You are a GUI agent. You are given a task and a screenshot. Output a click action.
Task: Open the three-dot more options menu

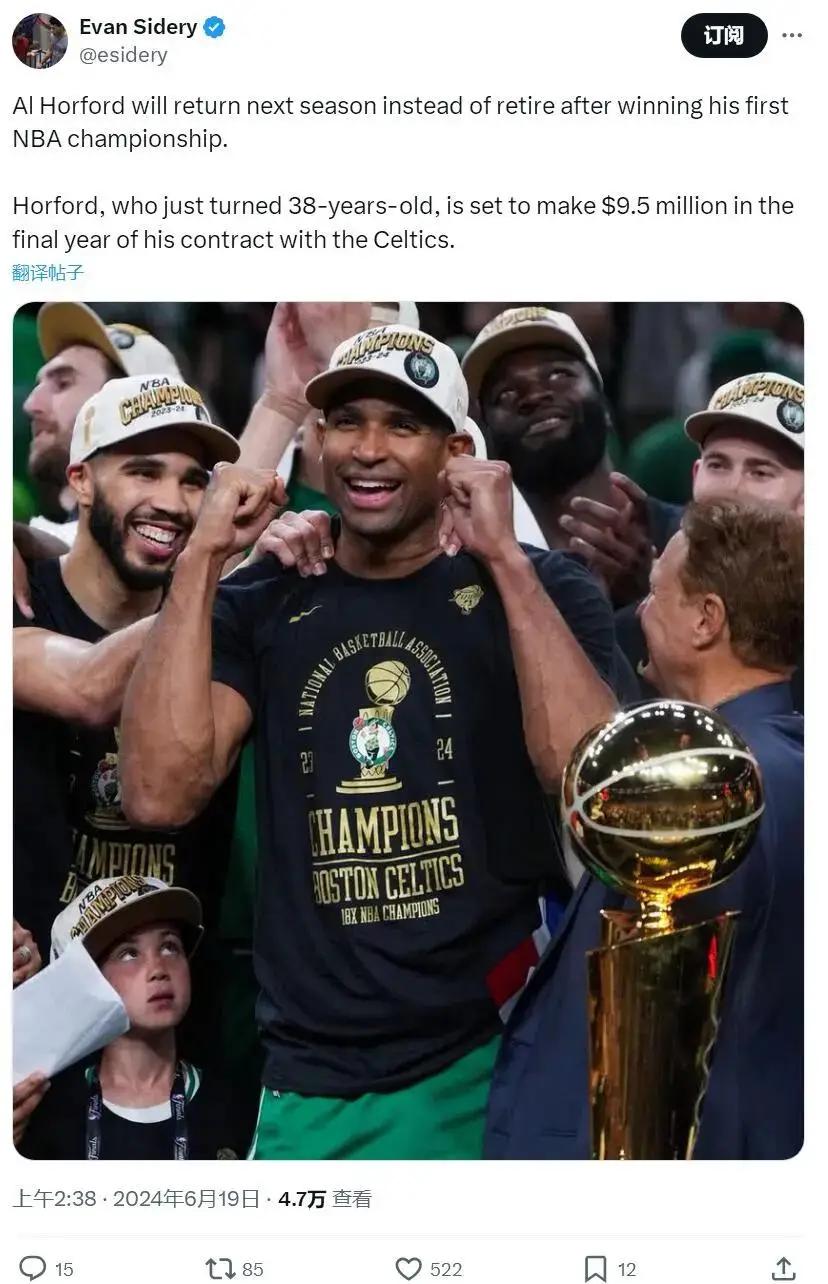792,35
